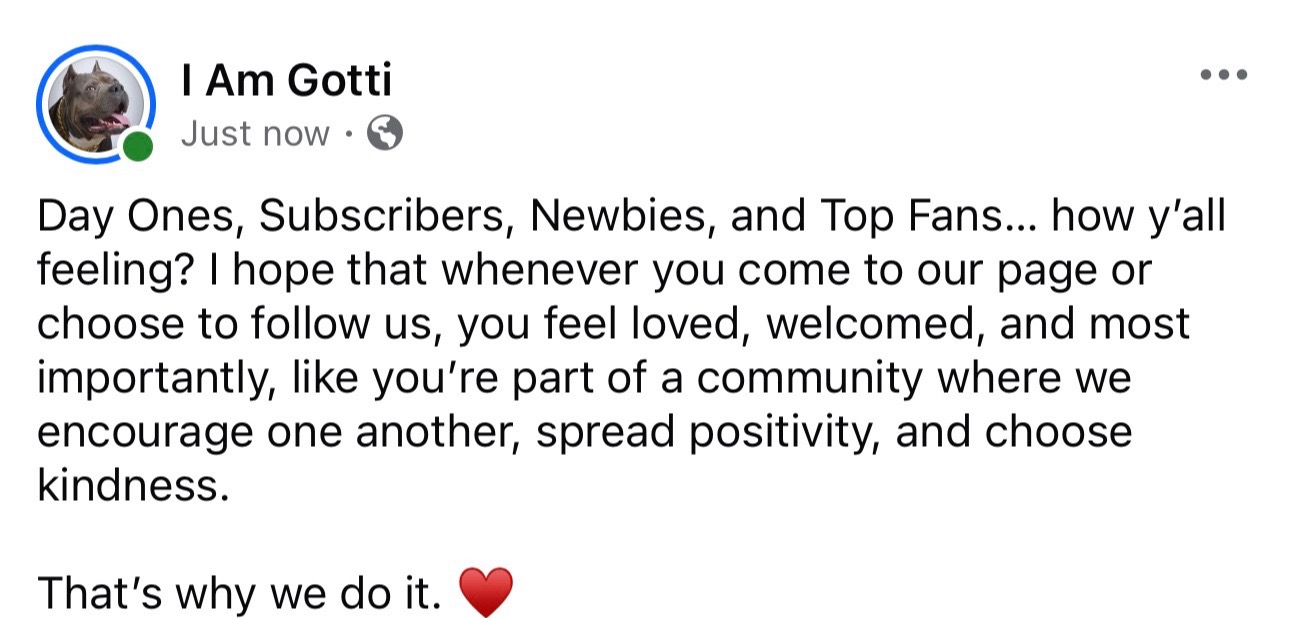Screen dimensions: 1290x618
Task: Click the word 'kindness' in the post
Action: point(125,485)
